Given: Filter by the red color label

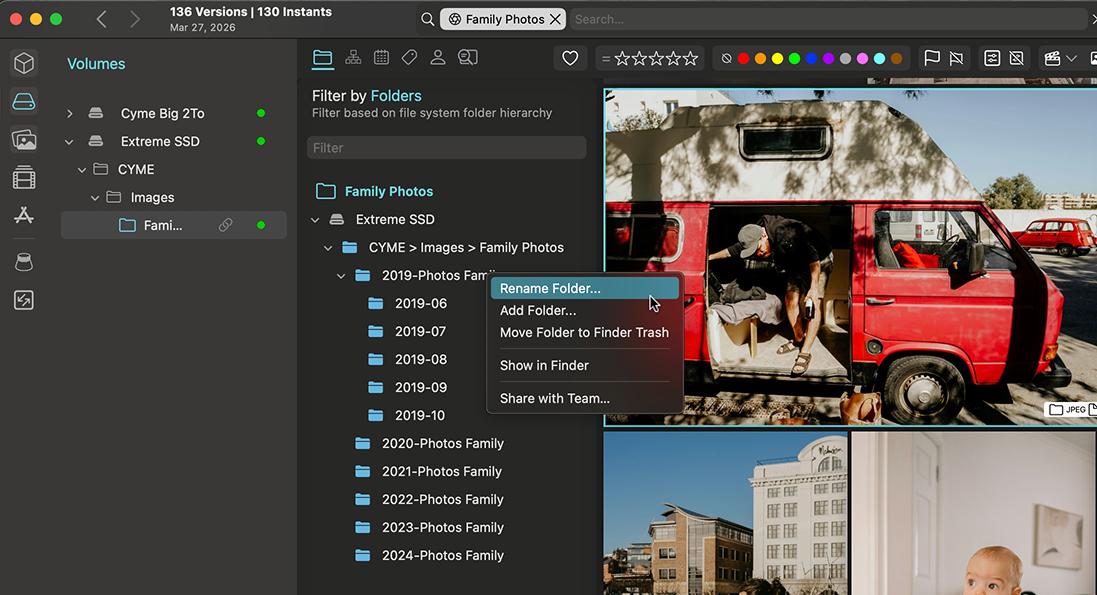Looking at the screenshot, I should click(x=743, y=59).
